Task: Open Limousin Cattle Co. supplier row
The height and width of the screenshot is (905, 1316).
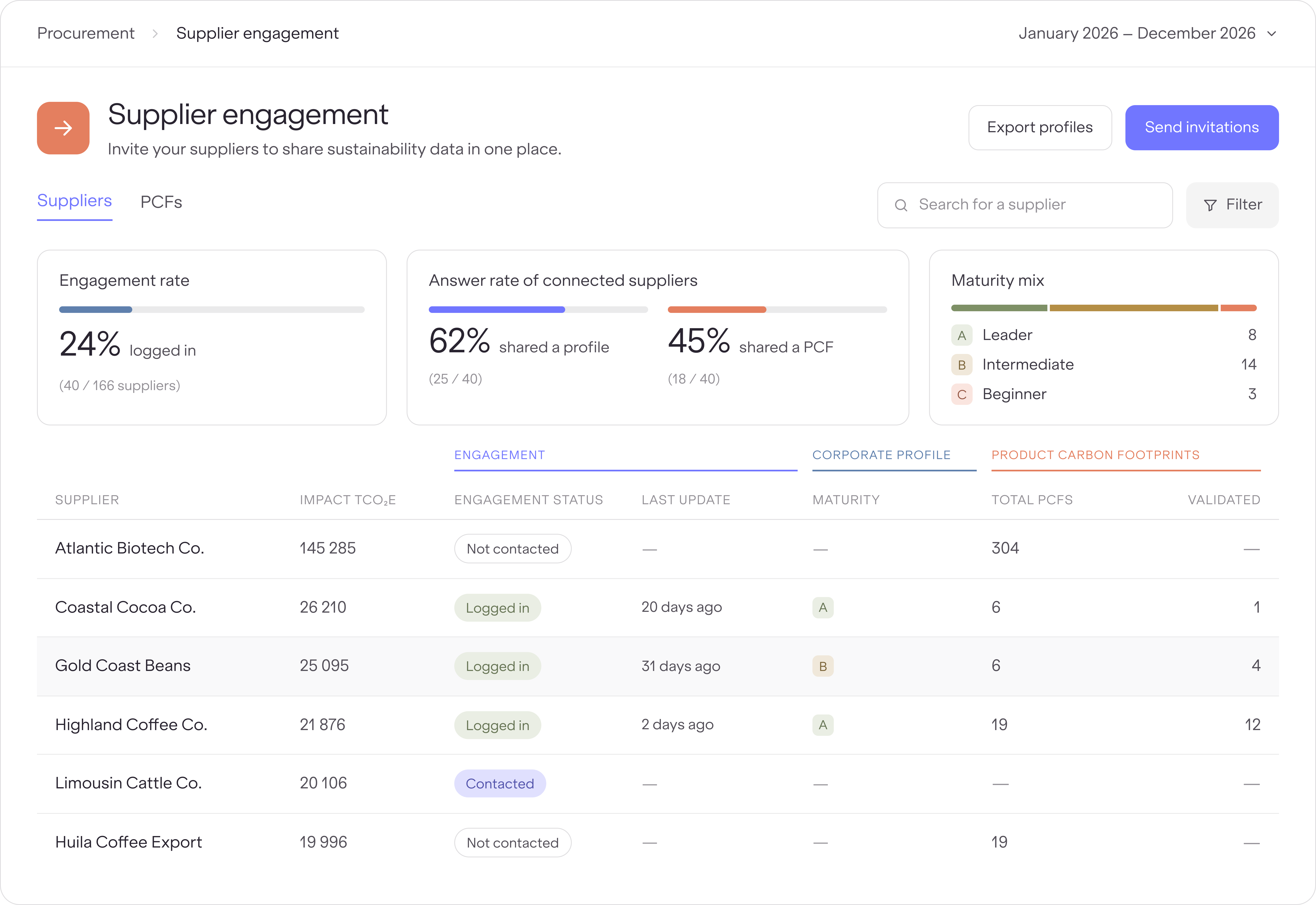Action: coord(658,784)
